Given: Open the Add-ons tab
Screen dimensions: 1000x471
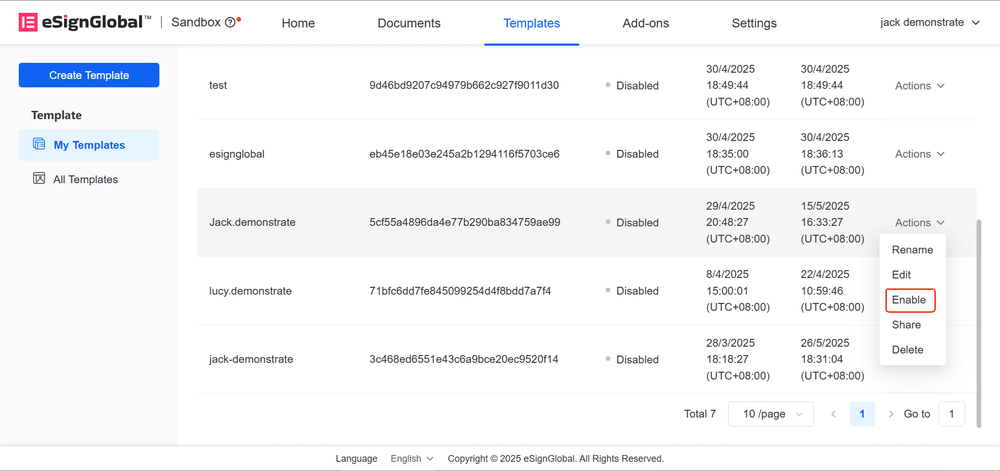Looking at the screenshot, I should point(645,23).
